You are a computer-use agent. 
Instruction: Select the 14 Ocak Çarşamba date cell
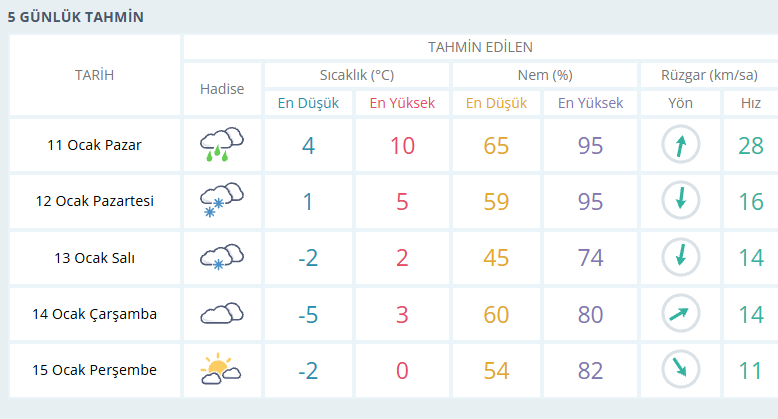(95, 314)
